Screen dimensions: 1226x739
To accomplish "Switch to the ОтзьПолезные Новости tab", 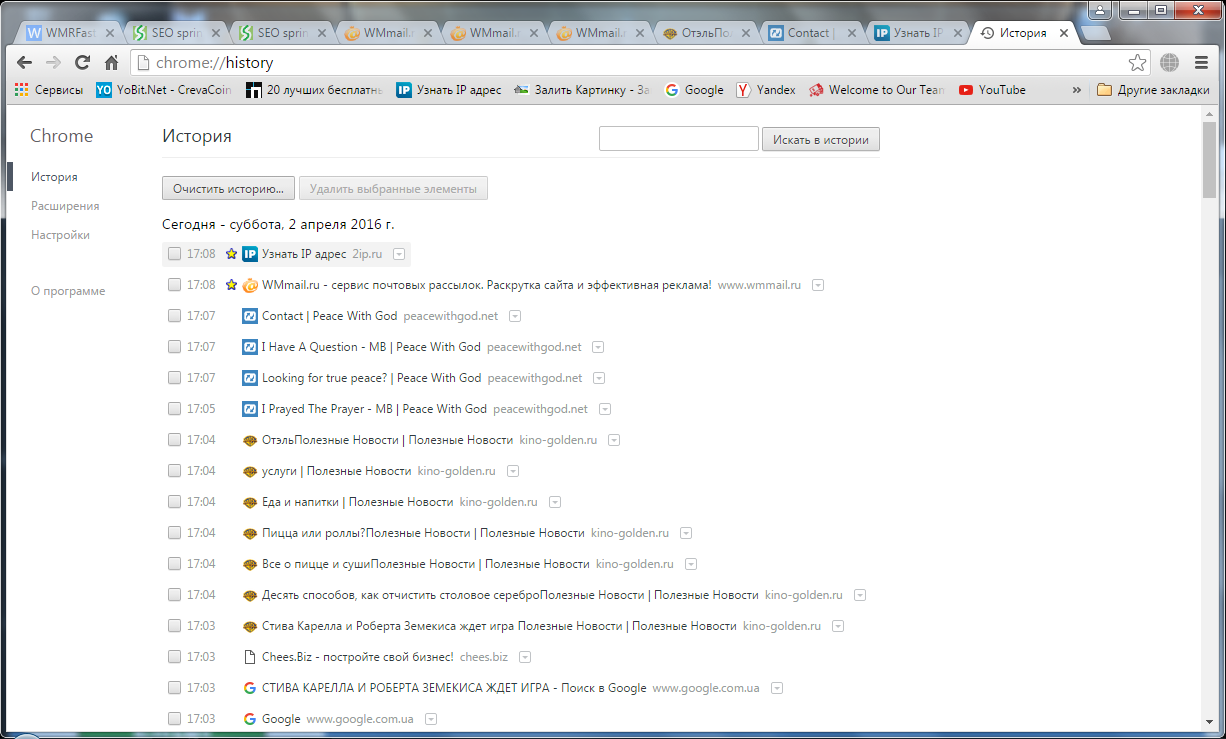I will tap(705, 33).
